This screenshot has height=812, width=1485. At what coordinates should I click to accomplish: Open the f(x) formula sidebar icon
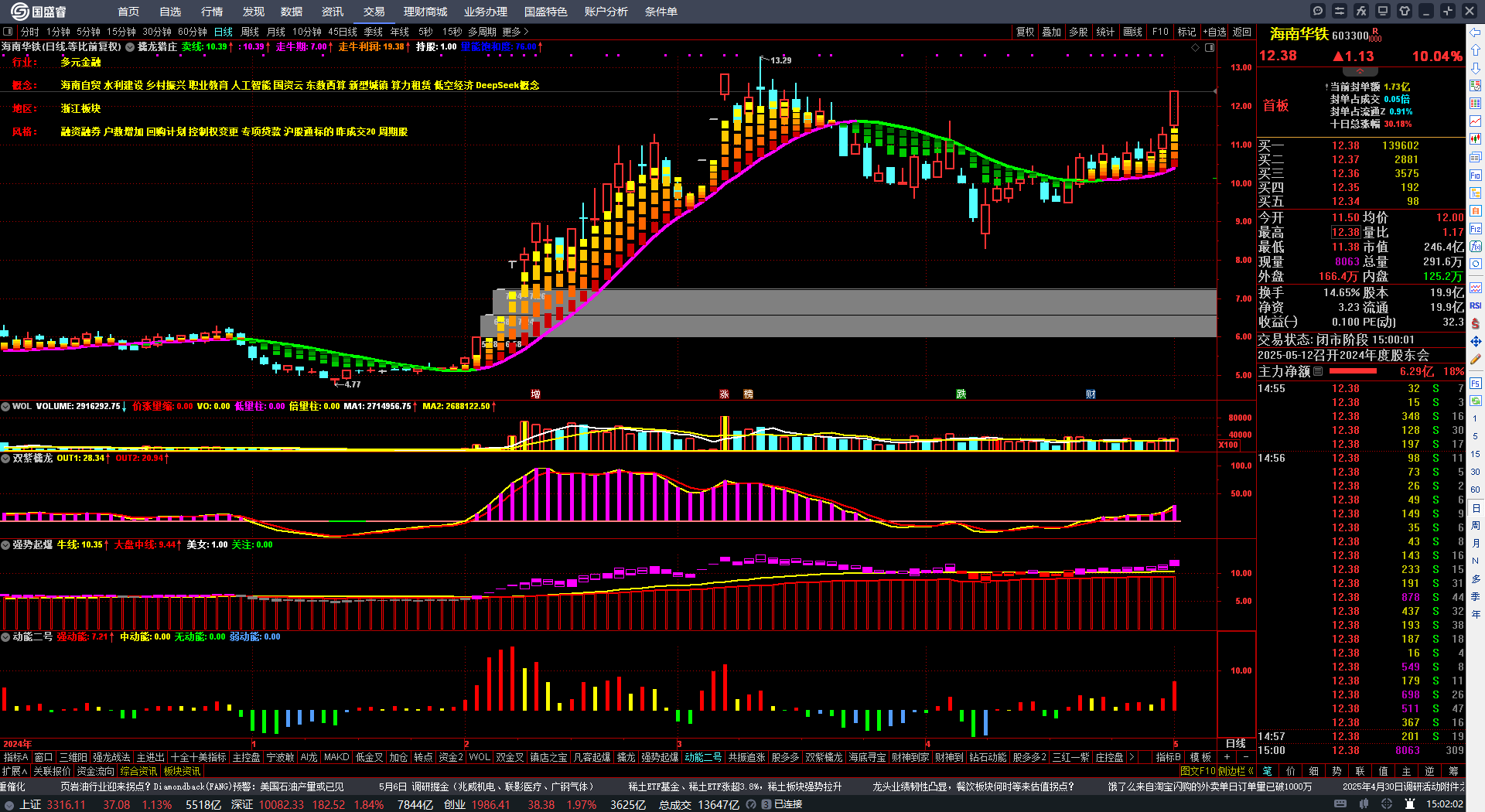[1476, 247]
